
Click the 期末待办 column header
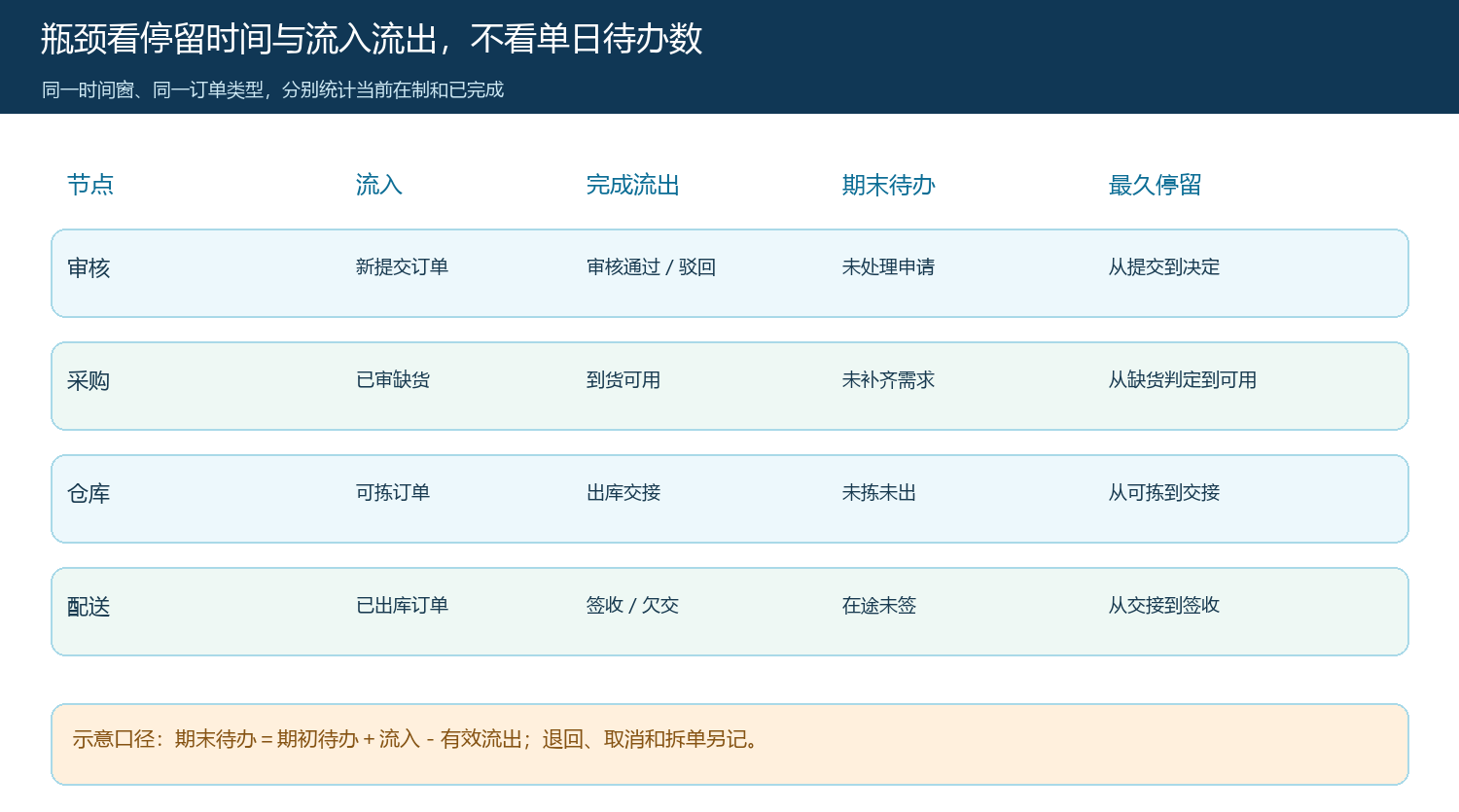[888, 185]
